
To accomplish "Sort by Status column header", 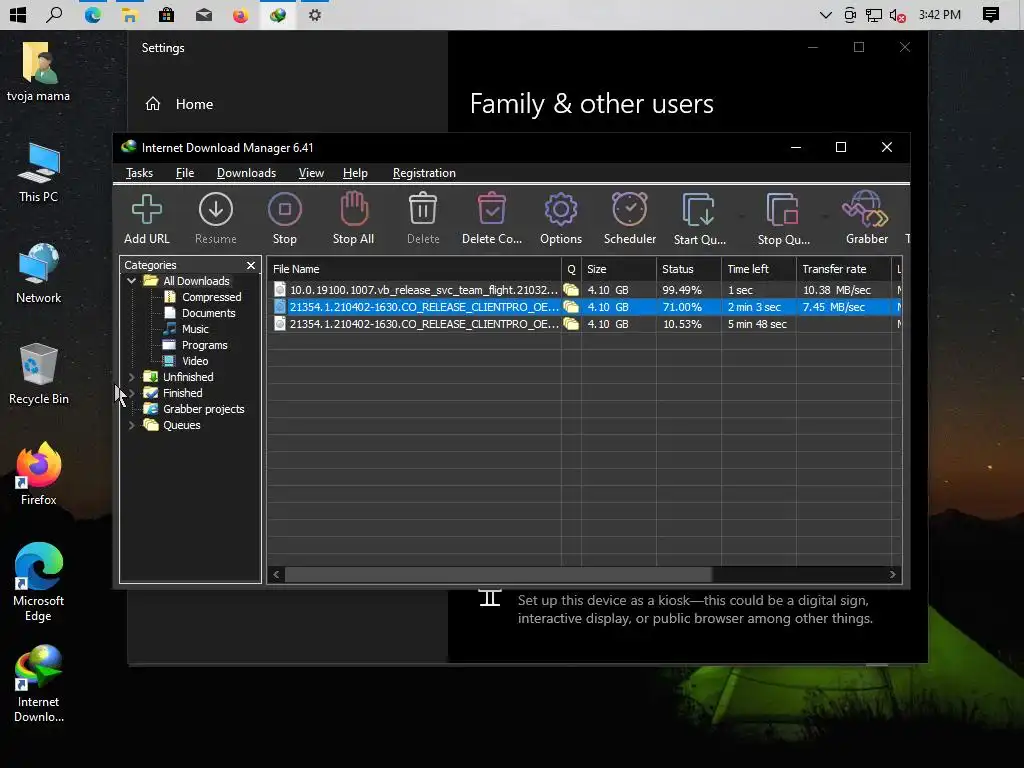I will tap(689, 269).
